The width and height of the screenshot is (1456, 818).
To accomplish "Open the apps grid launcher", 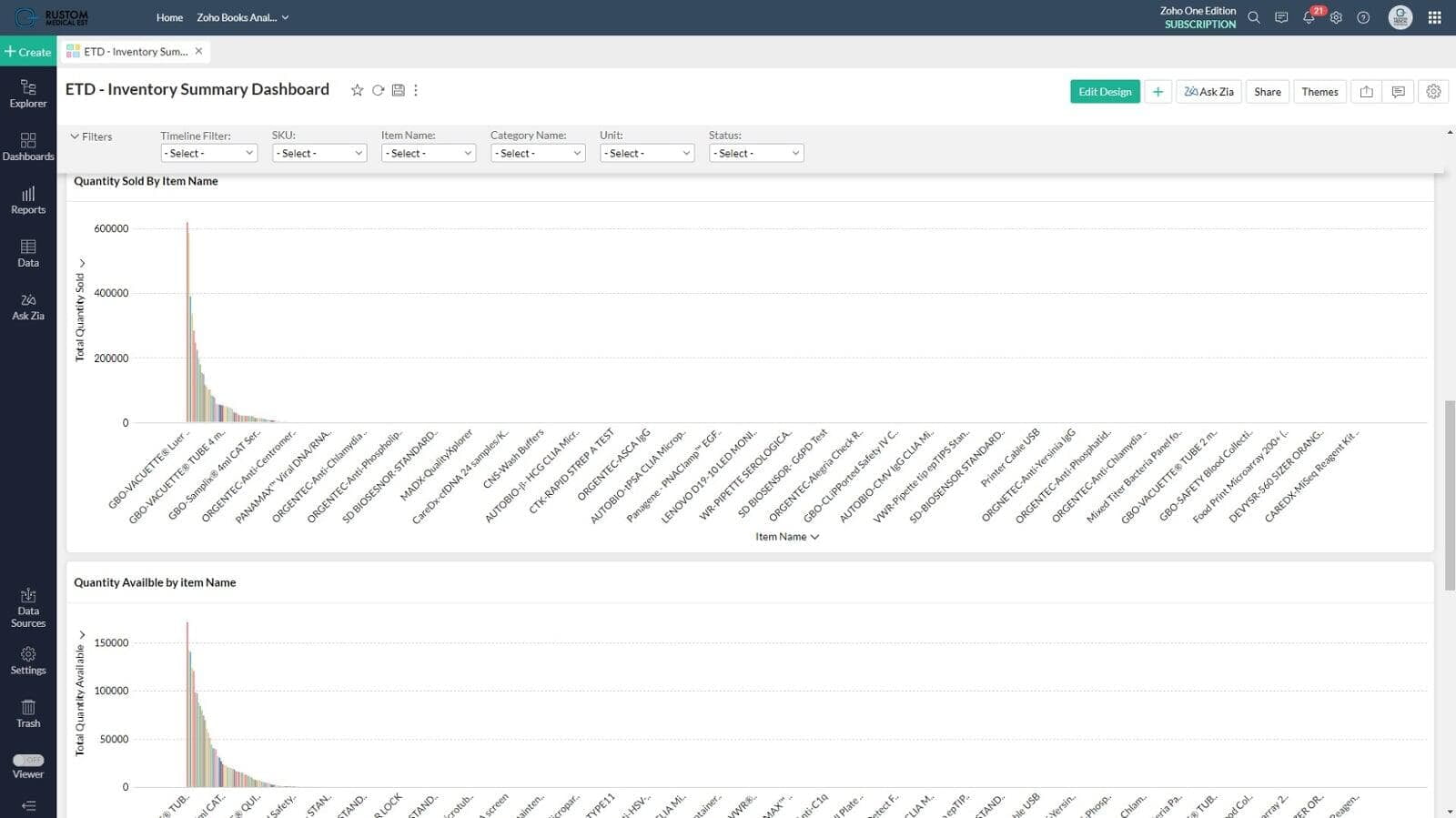I will click(1434, 17).
